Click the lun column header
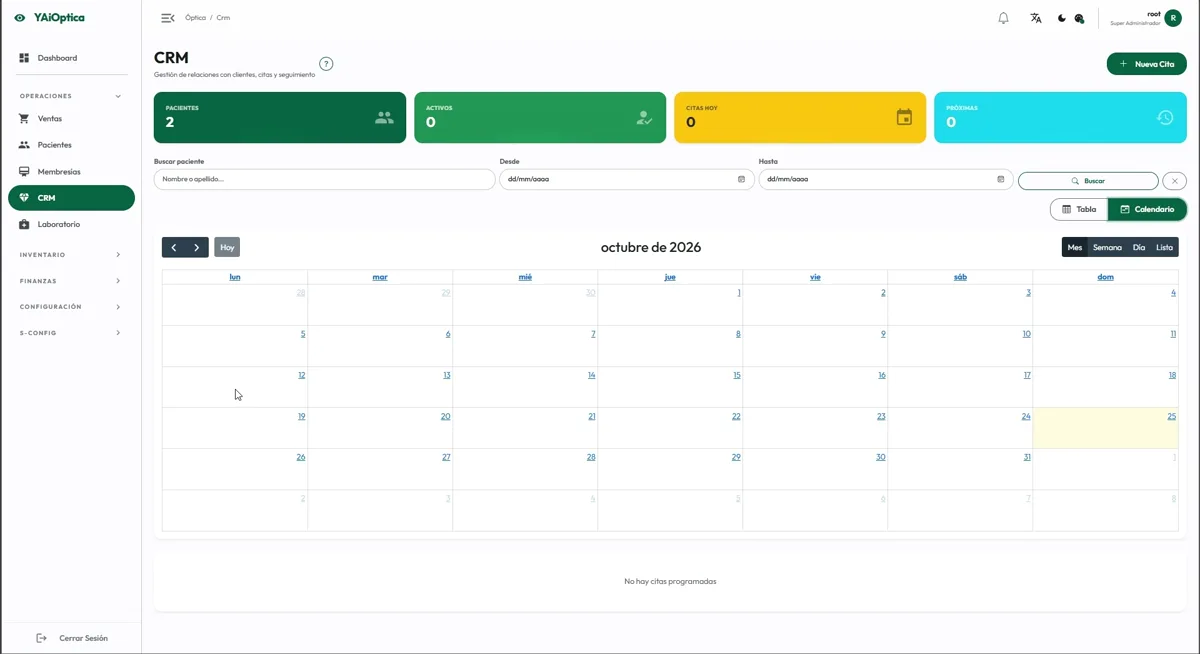Viewport: 1200px width, 654px height. [235, 277]
